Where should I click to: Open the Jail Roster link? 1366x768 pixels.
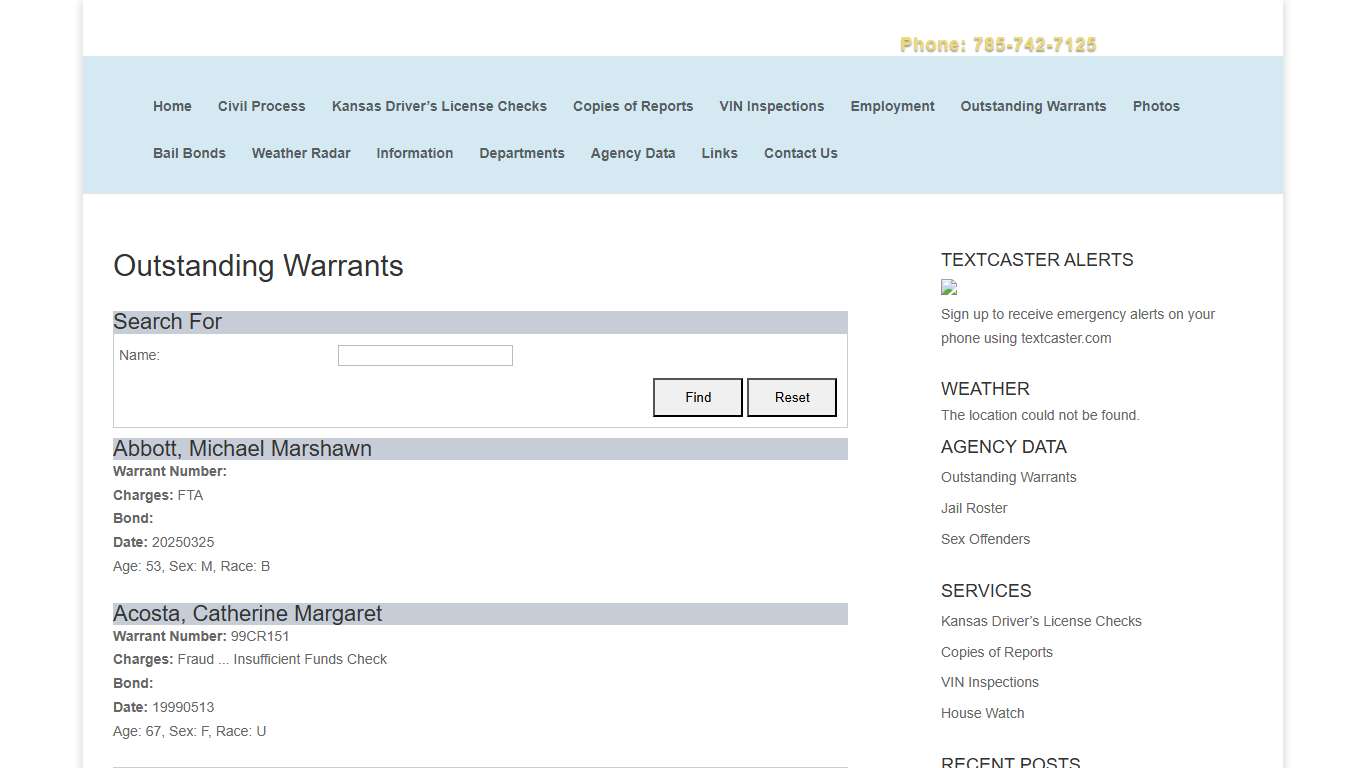tap(973, 508)
